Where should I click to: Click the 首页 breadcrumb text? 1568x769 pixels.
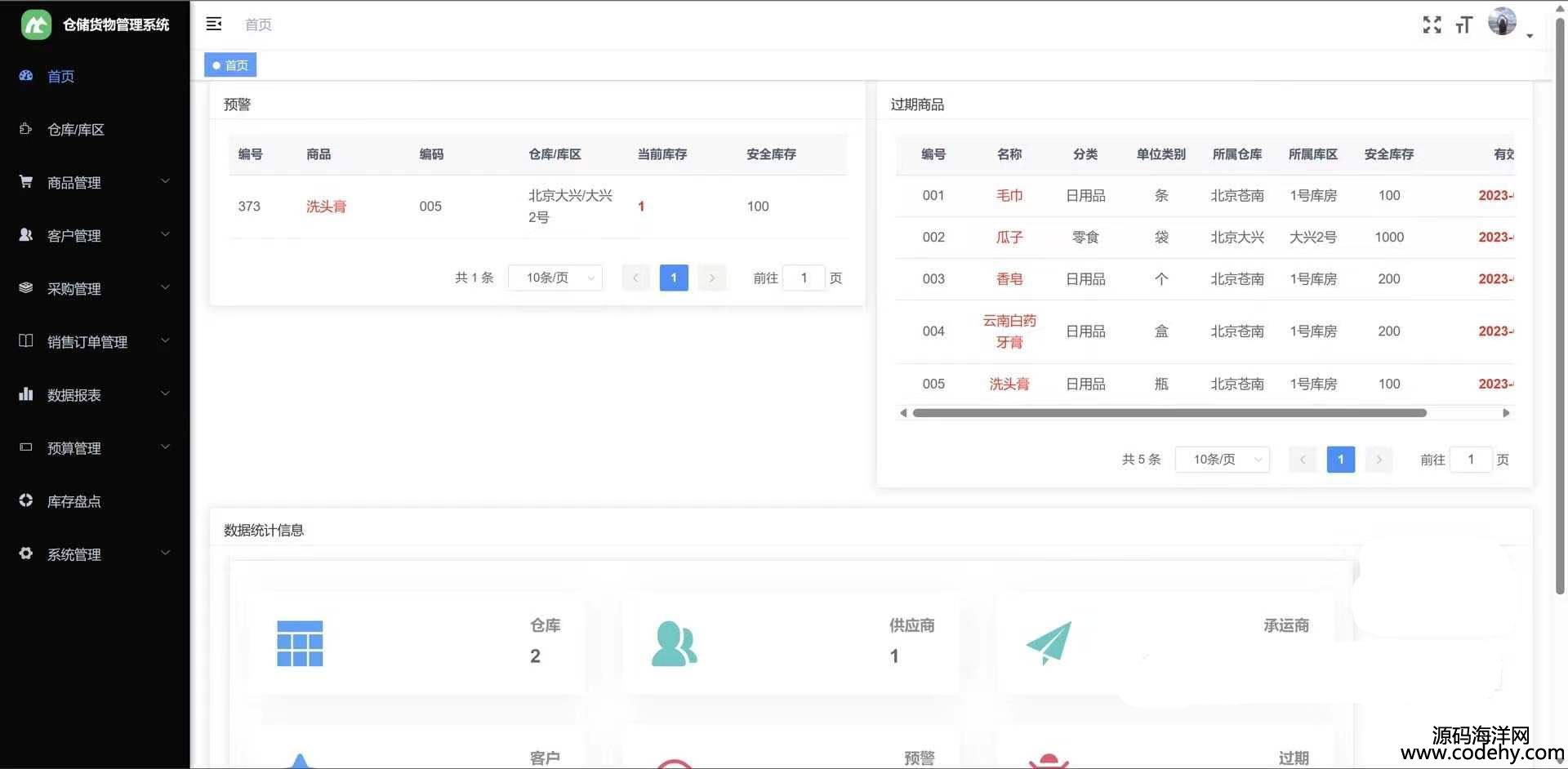[258, 24]
